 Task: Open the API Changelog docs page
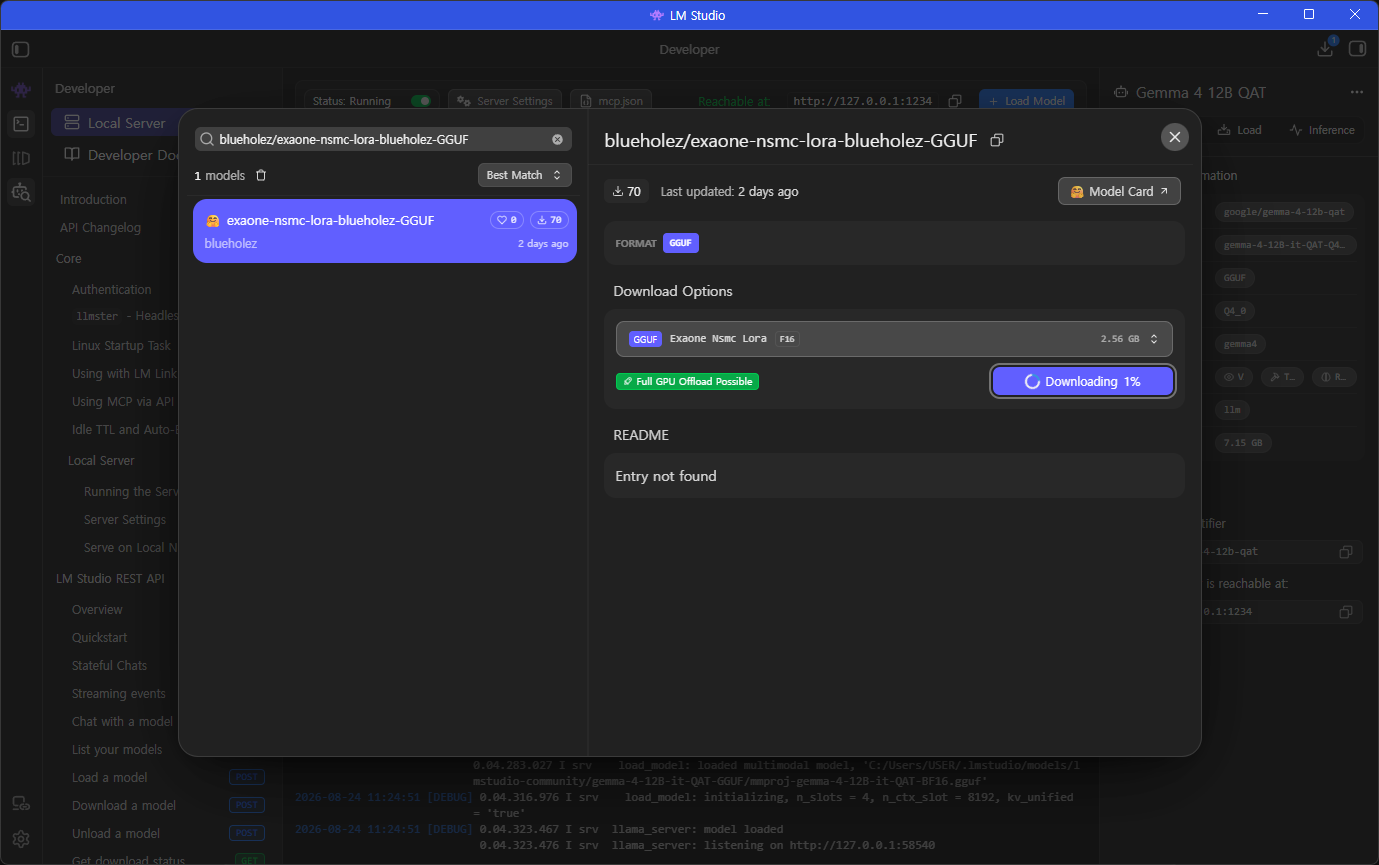coord(100,228)
